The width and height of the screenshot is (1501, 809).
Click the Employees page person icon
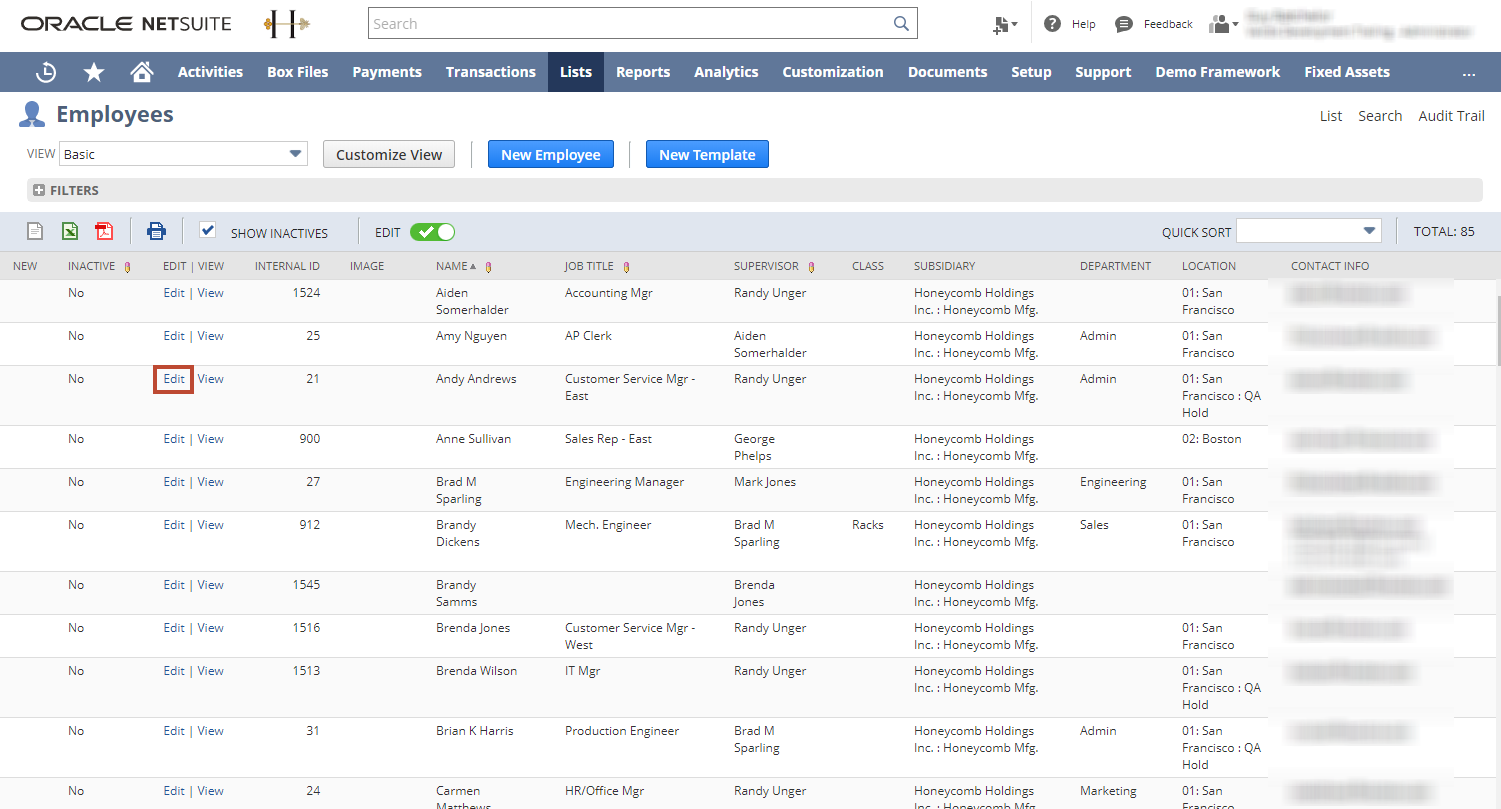[32, 115]
